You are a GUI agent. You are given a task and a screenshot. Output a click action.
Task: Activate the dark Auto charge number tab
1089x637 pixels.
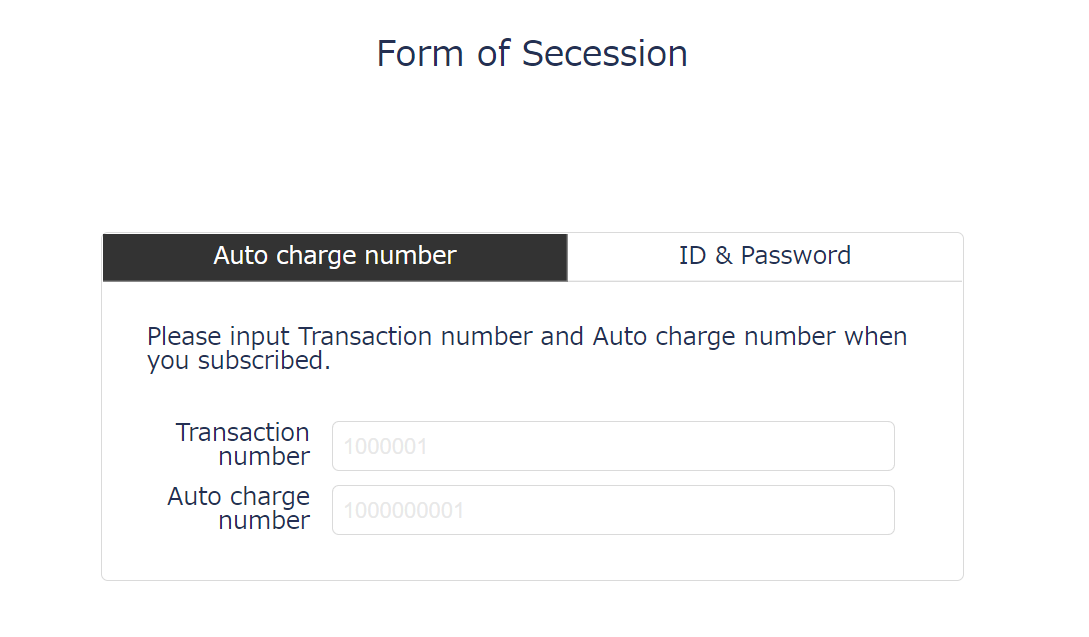[x=335, y=256]
